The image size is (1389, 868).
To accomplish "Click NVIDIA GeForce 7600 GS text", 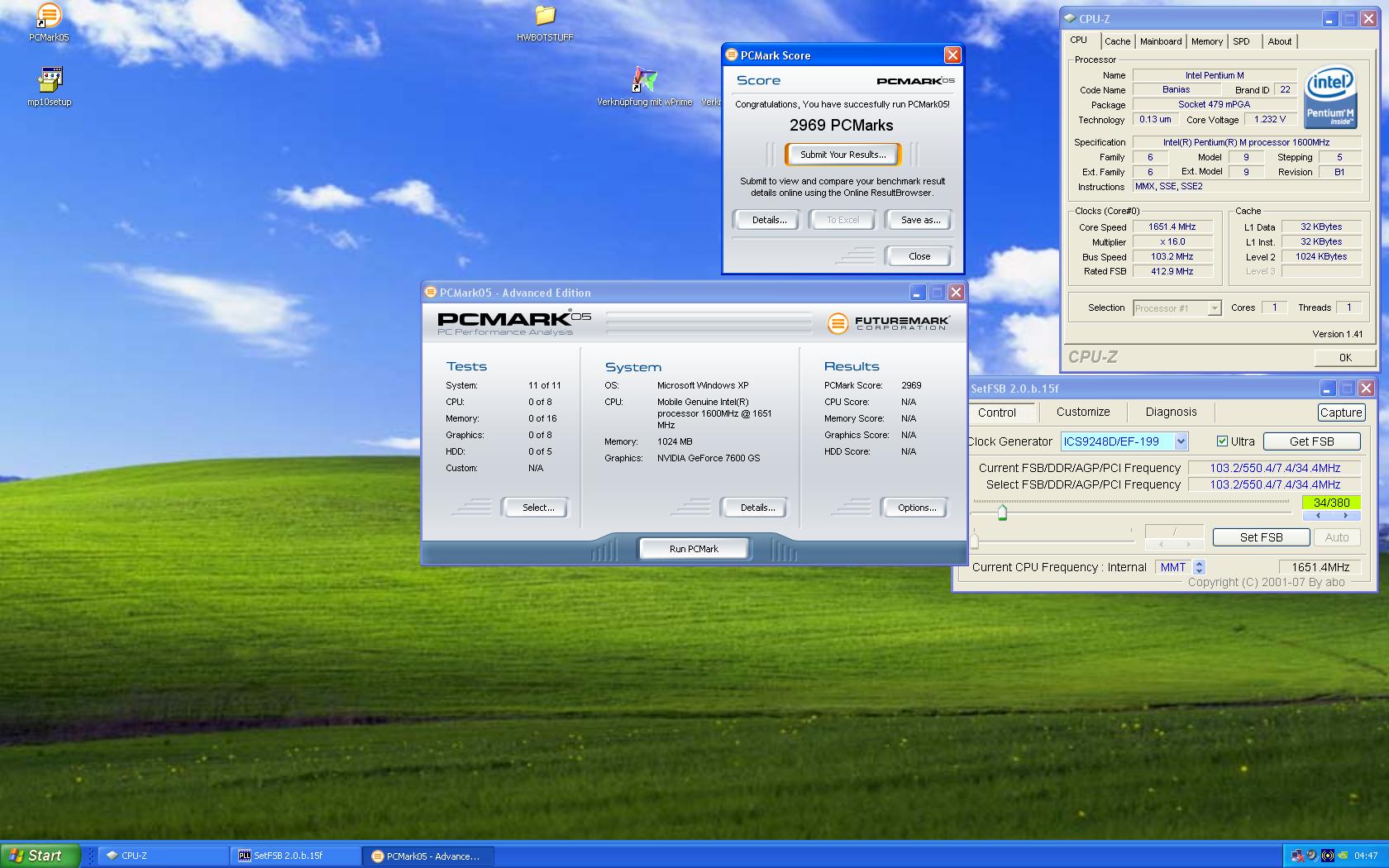I will [709, 458].
